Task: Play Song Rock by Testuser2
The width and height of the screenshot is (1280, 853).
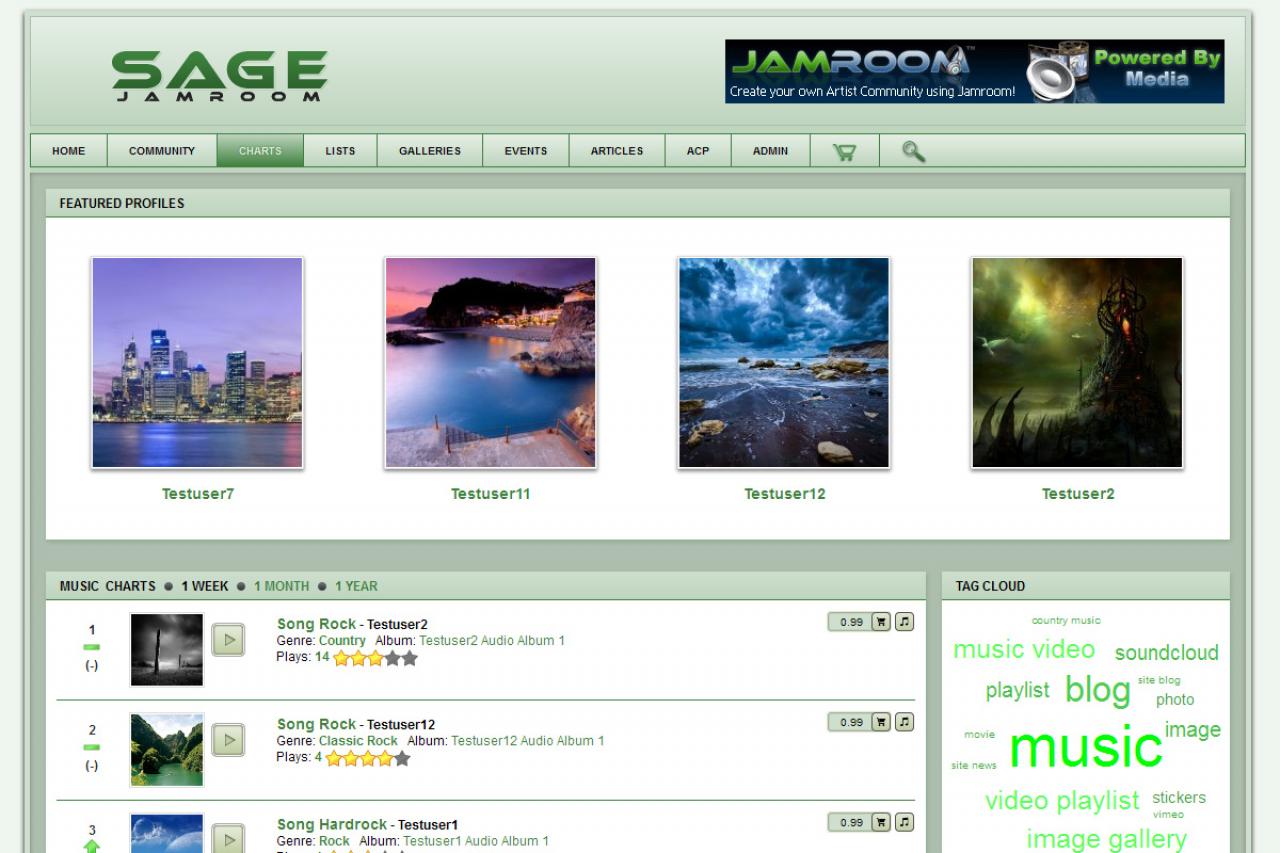Action: point(228,639)
